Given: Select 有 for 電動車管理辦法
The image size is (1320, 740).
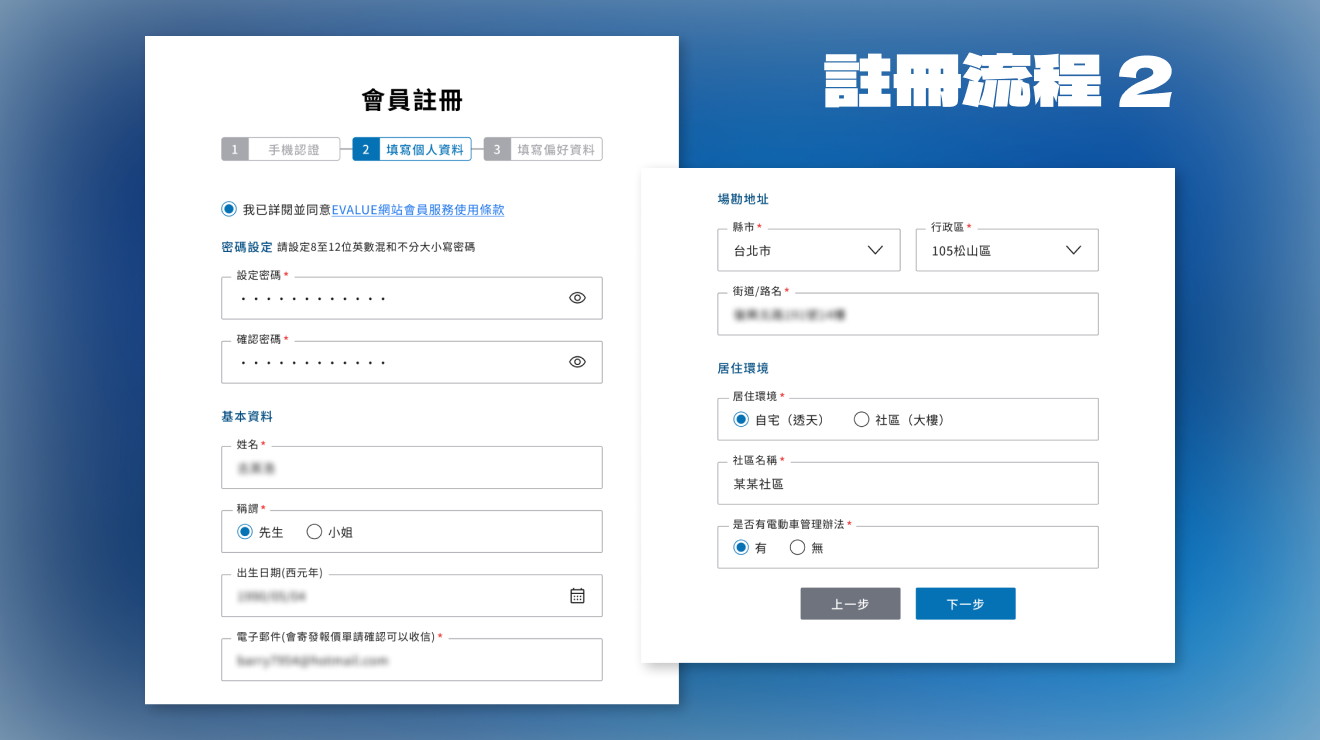Looking at the screenshot, I should pos(741,548).
